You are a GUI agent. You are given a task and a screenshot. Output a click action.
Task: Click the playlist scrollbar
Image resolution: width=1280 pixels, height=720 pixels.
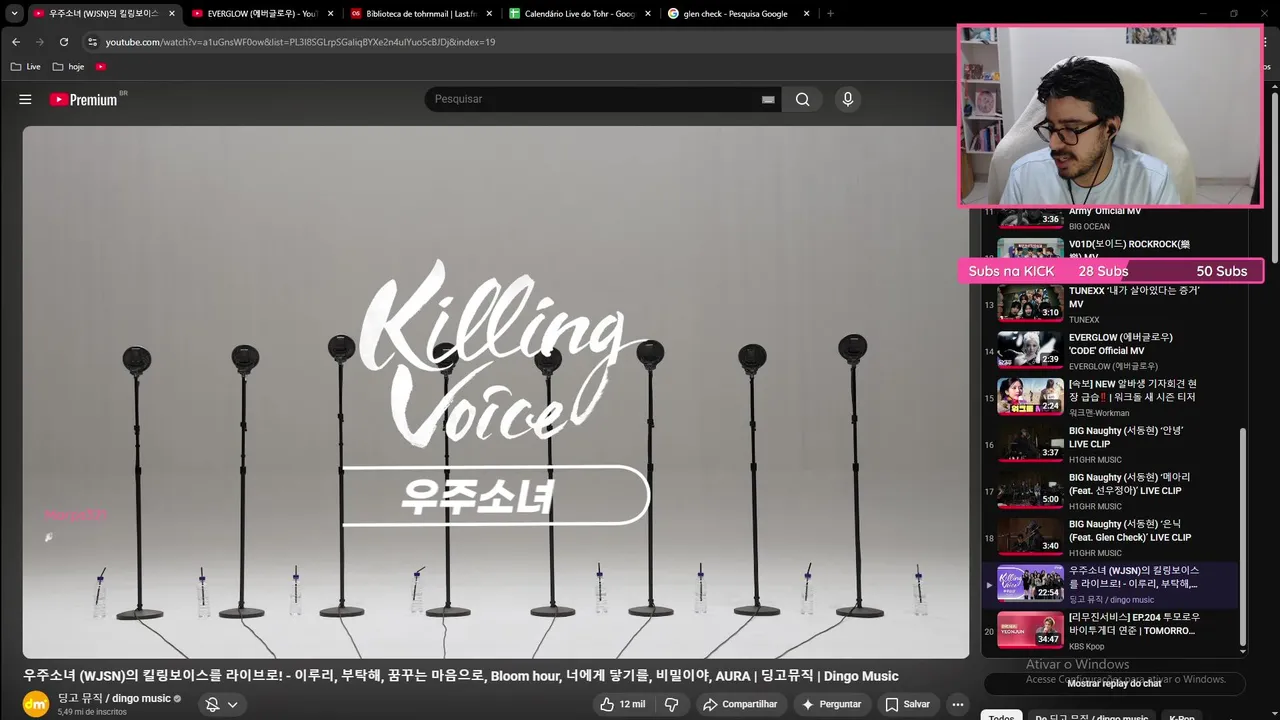[1243, 537]
